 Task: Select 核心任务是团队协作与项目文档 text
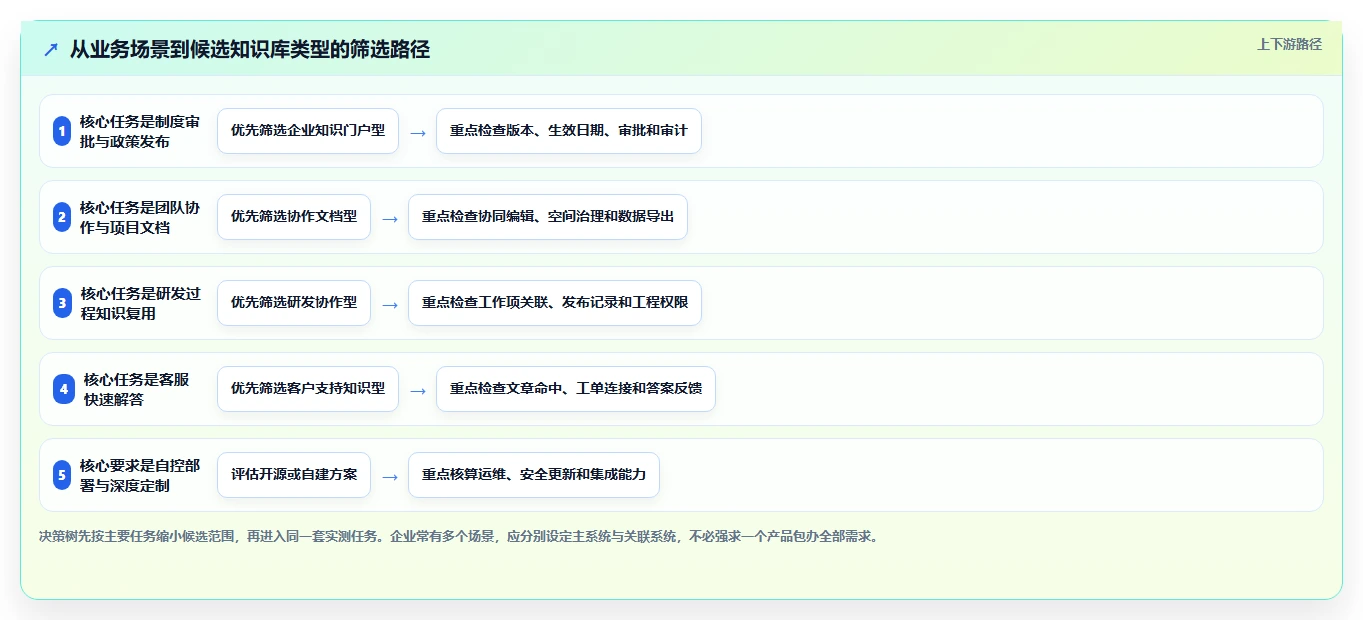tap(140, 217)
